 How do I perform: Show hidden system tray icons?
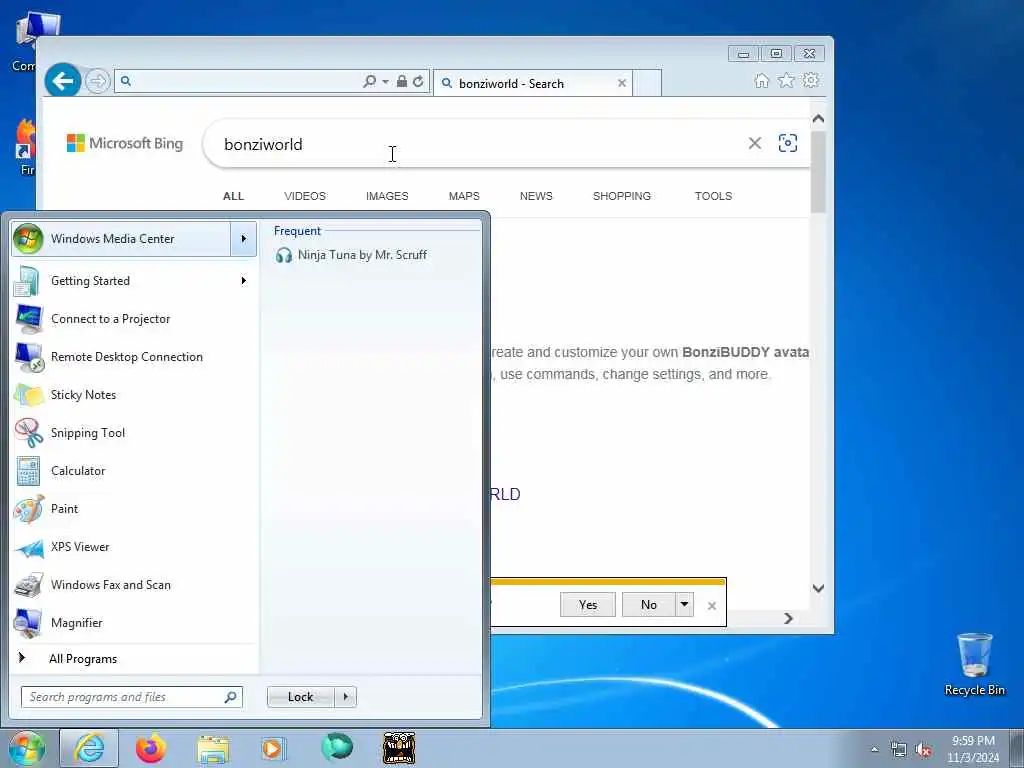tap(874, 750)
